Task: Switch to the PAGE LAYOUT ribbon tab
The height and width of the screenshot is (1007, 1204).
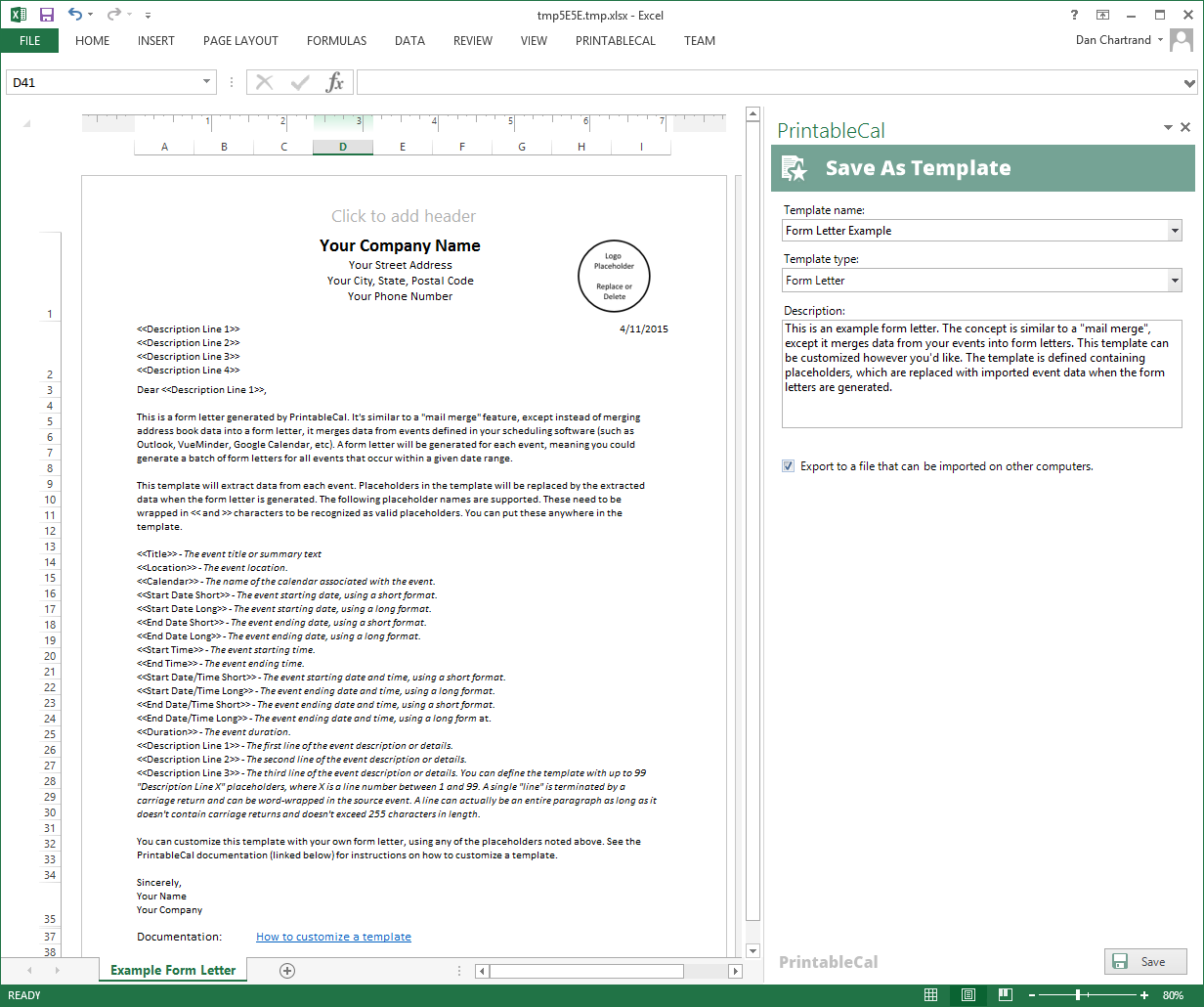Action: 240,41
